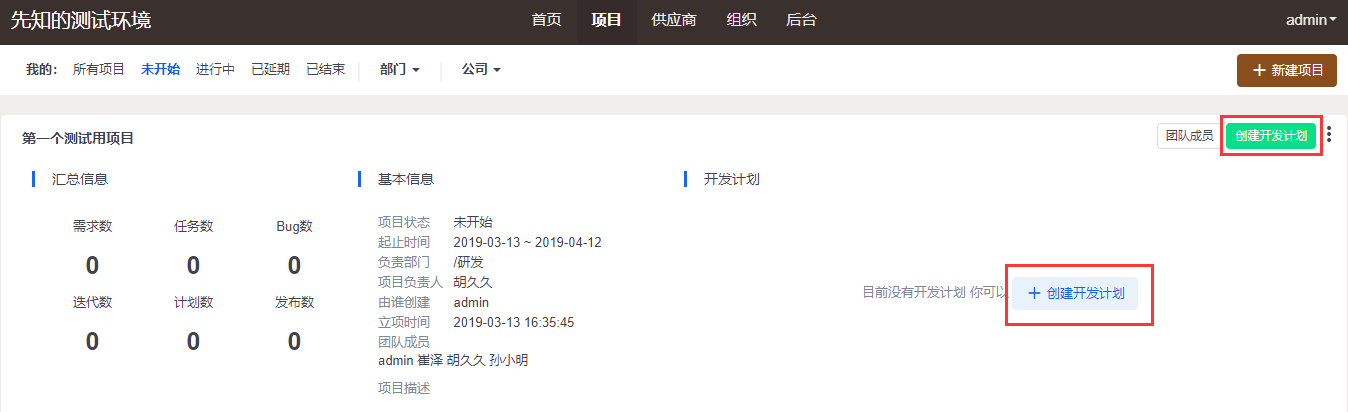Select the 未开始 filter

pyautogui.click(x=160, y=70)
